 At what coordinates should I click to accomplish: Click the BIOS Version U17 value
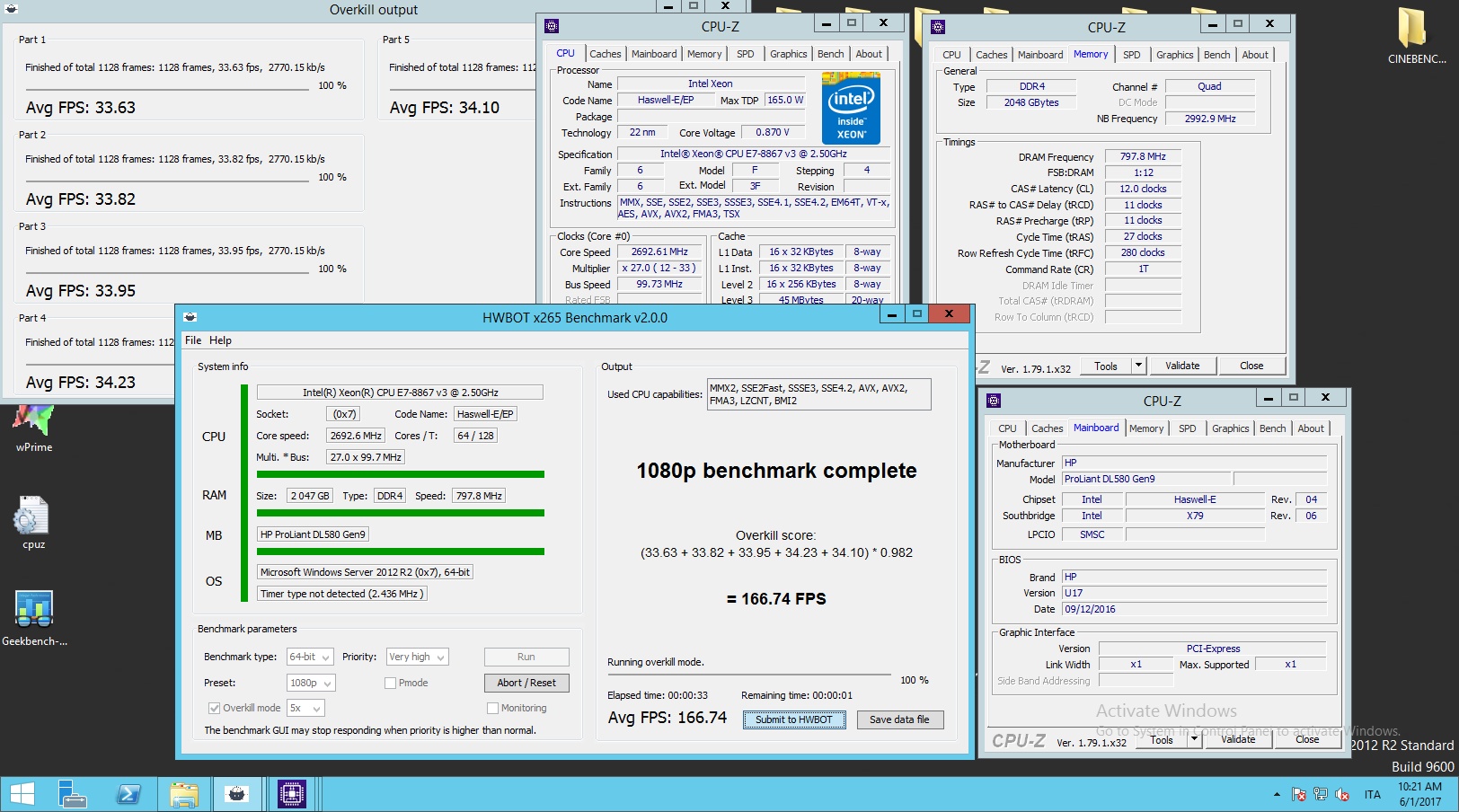[1194, 593]
